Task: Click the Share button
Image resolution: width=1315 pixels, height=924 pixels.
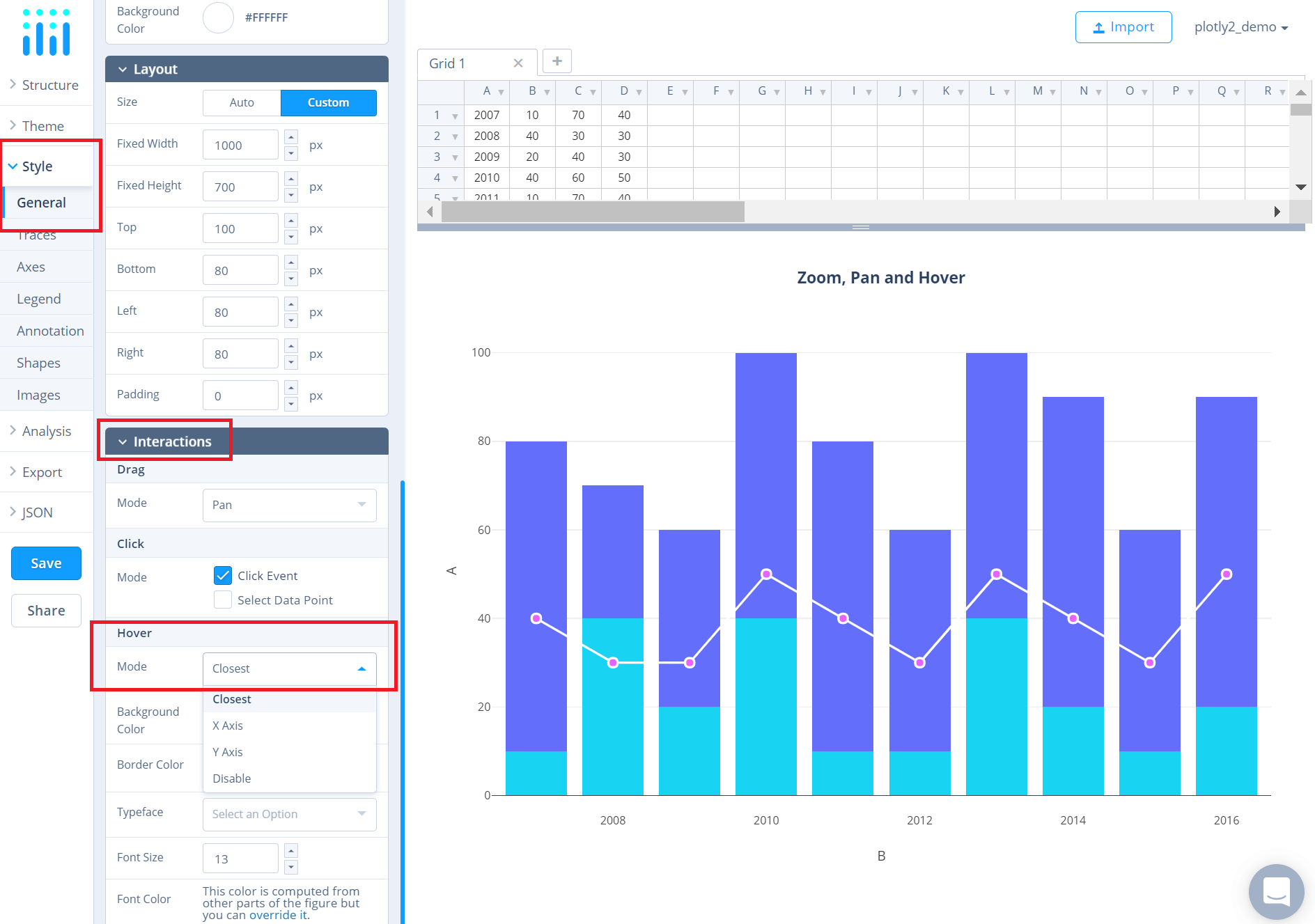Action: pyautogui.click(x=46, y=611)
